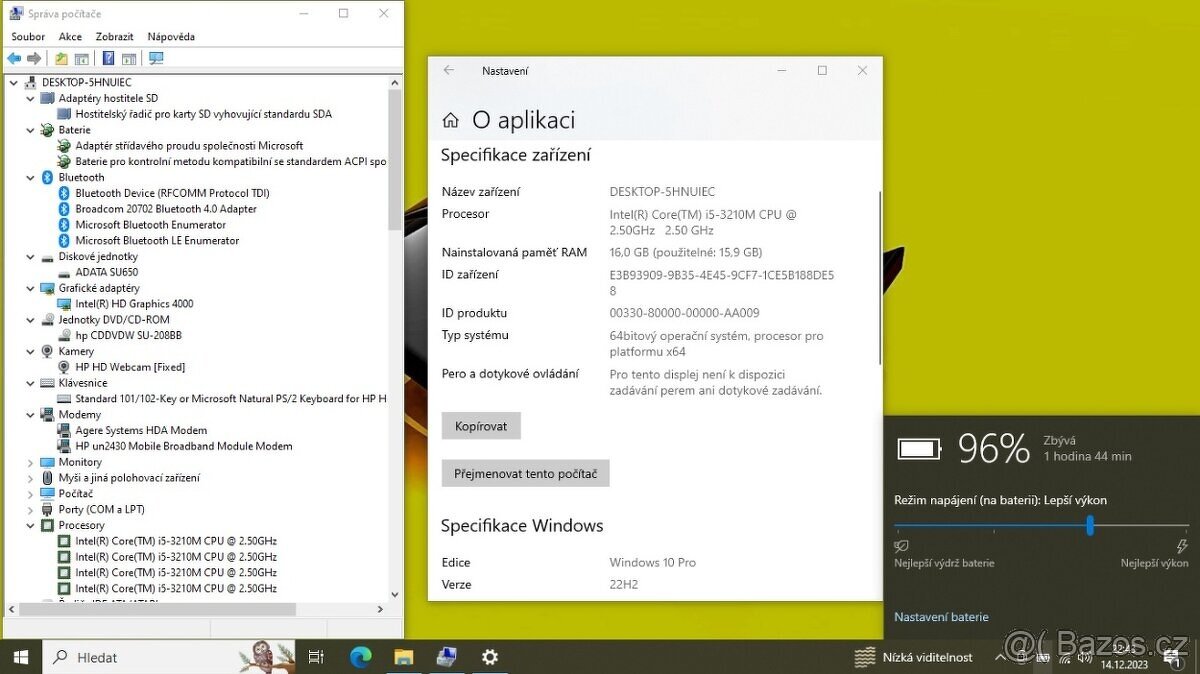The image size is (1200, 674).
Task: Open the Akce menu
Action: tap(70, 36)
